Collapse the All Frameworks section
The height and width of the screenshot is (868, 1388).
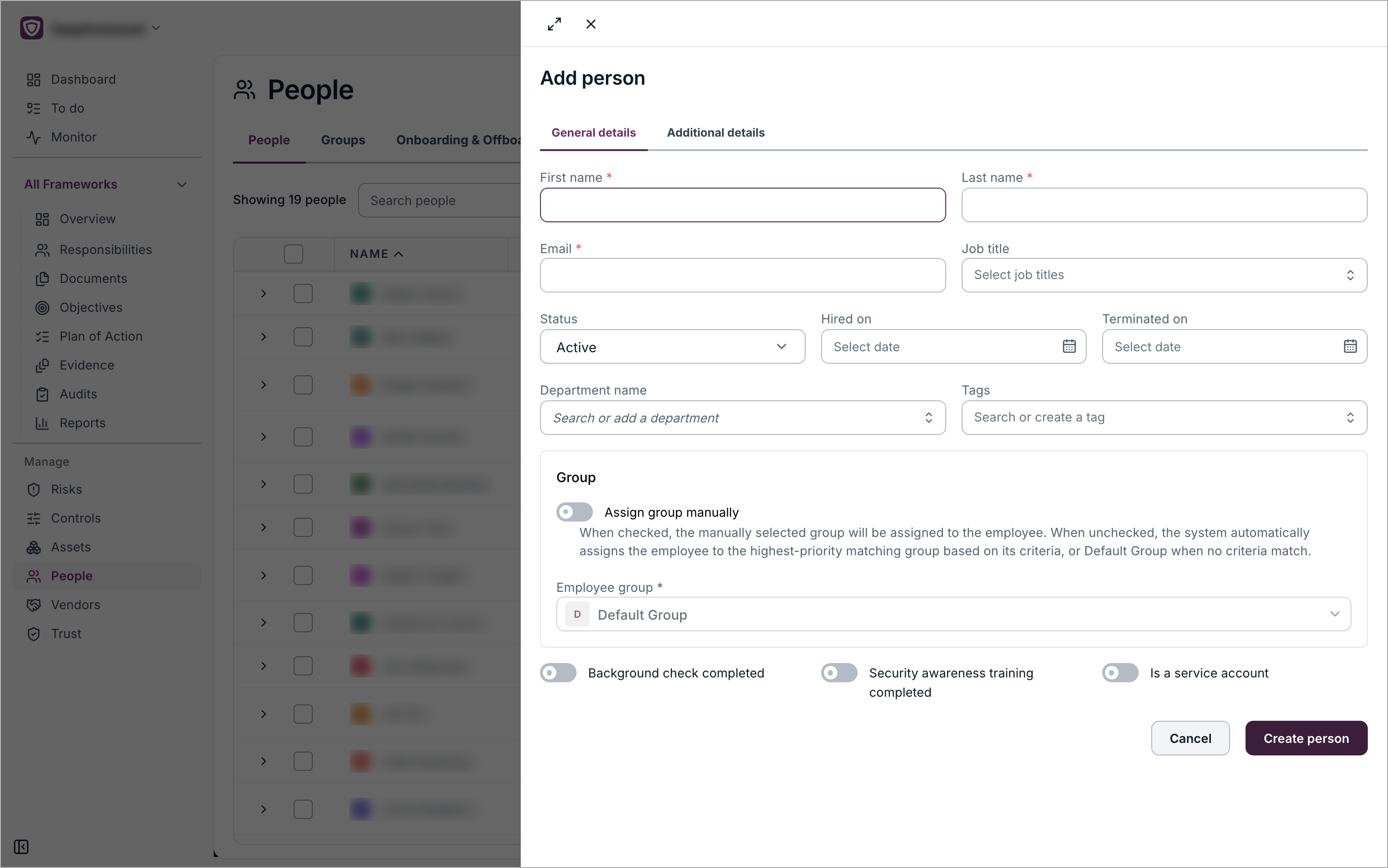tap(181, 184)
